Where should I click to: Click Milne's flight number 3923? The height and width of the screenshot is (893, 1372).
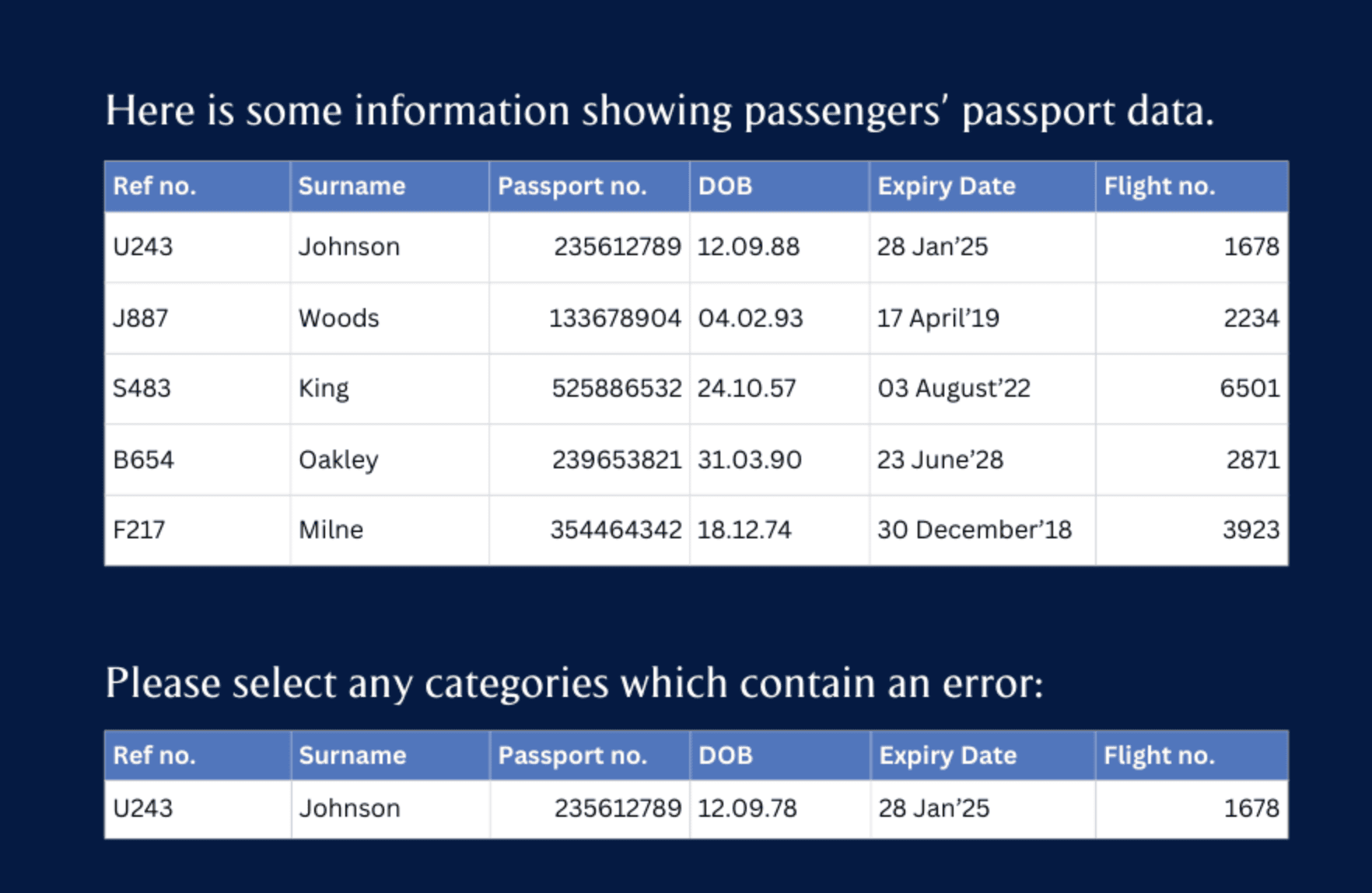1250,530
